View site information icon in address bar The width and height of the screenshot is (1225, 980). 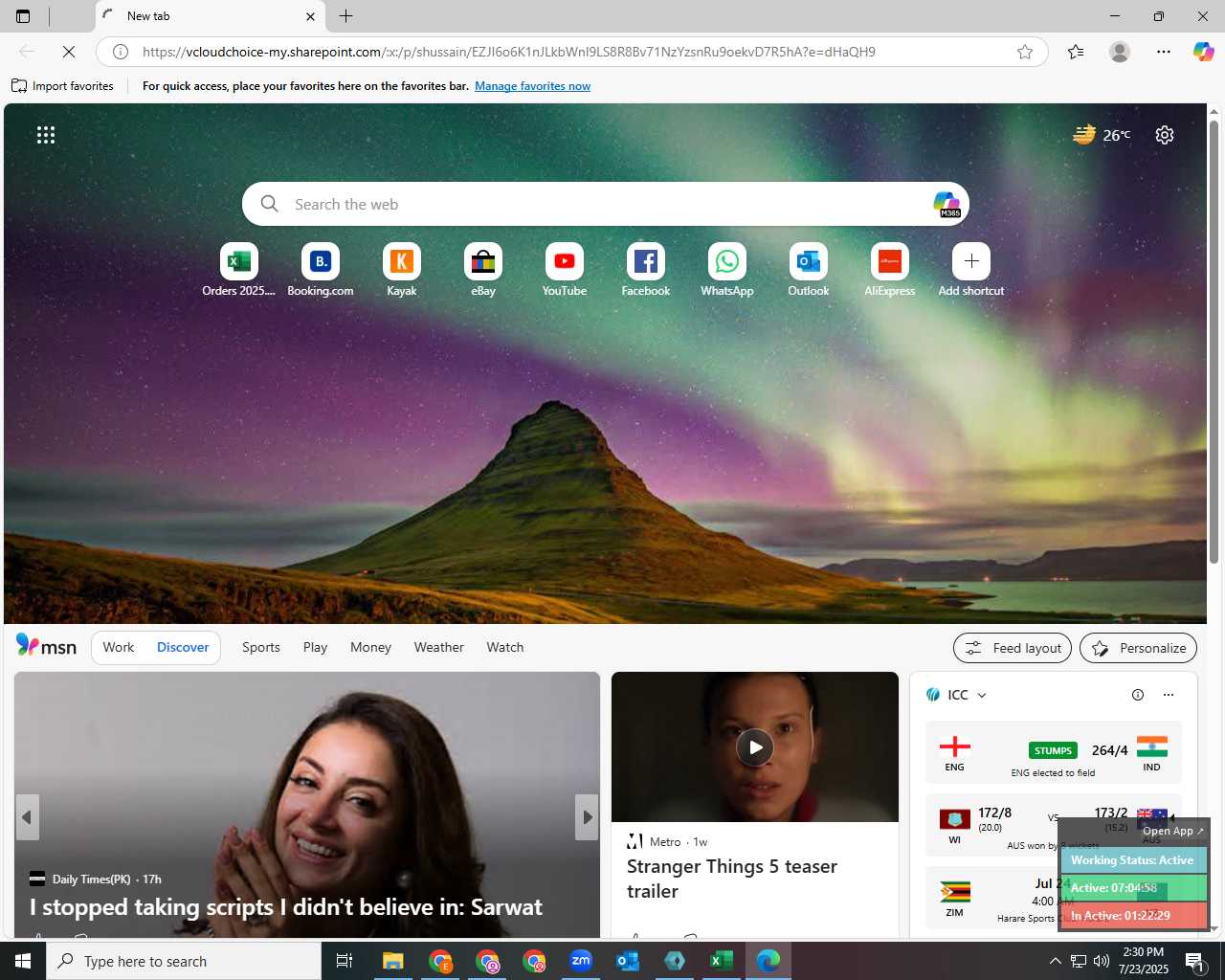coord(121,52)
